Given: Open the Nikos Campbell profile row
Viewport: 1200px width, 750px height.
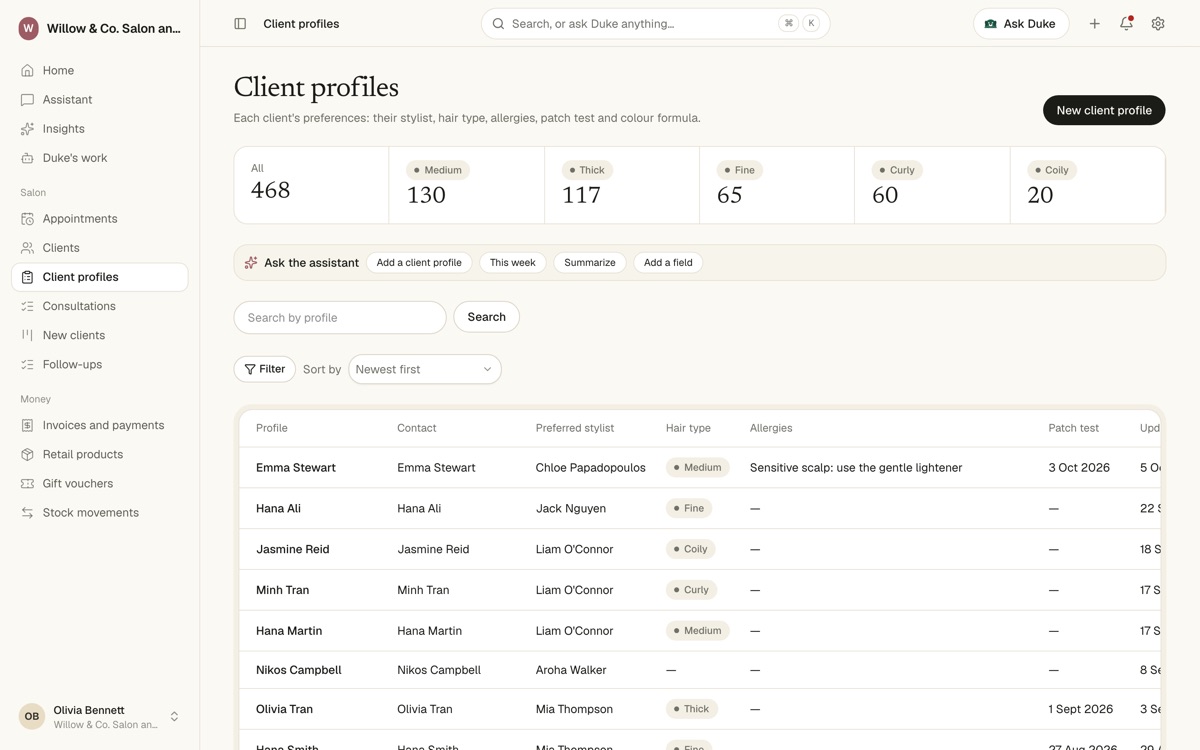Looking at the screenshot, I should point(700,670).
